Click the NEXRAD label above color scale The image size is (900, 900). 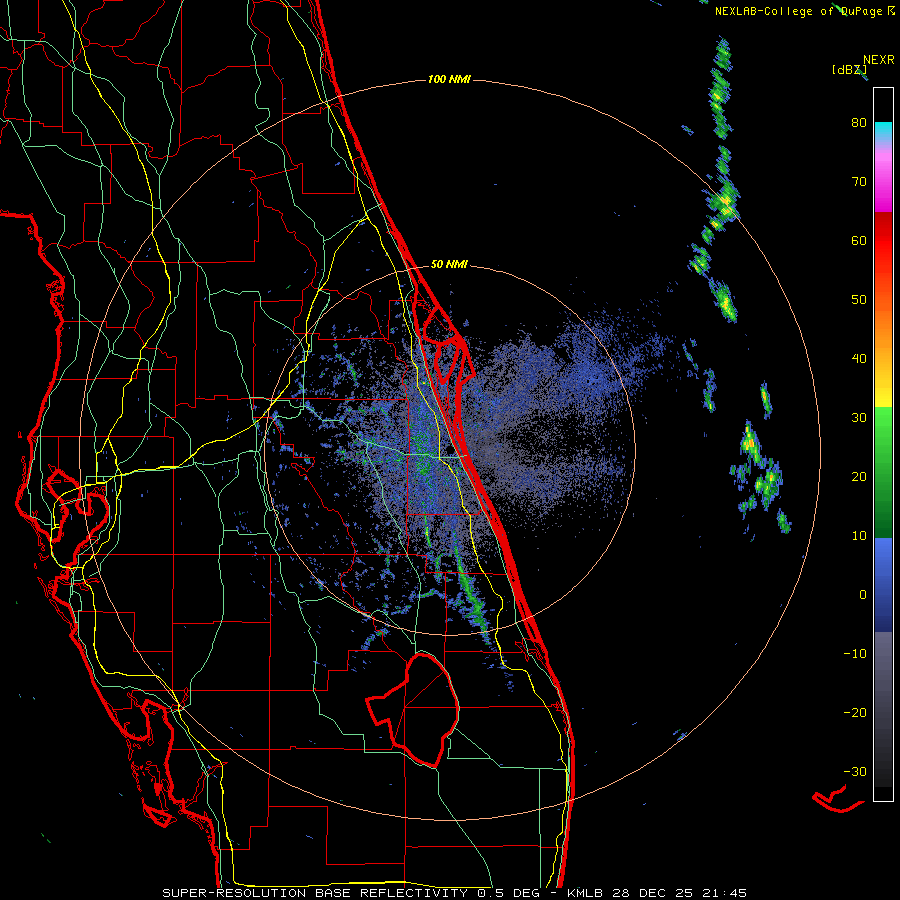click(878, 60)
